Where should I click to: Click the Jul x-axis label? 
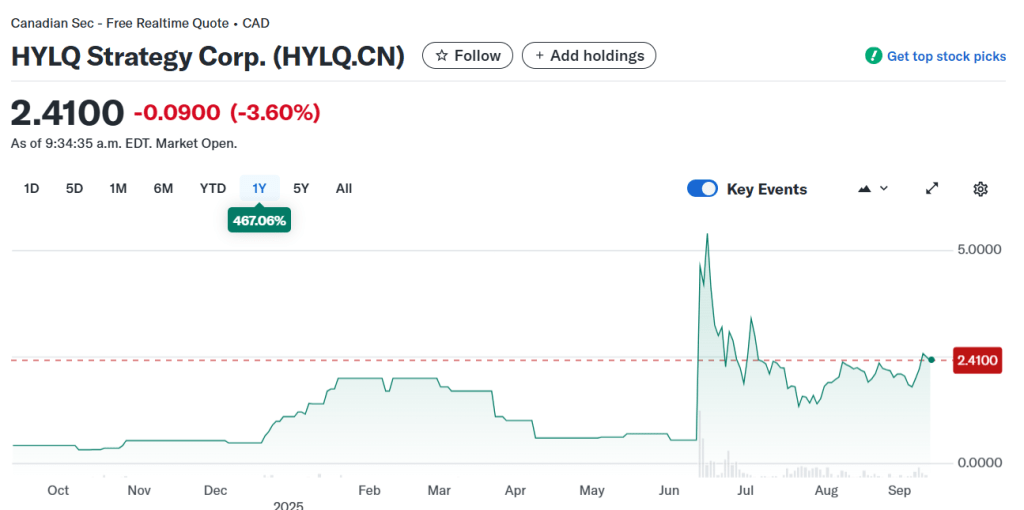point(746,490)
